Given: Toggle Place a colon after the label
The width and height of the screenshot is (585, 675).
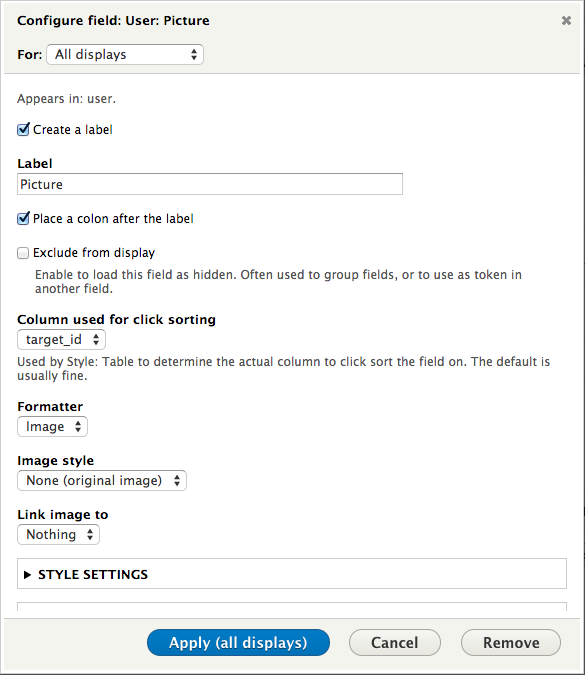Looking at the screenshot, I should 23,219.
